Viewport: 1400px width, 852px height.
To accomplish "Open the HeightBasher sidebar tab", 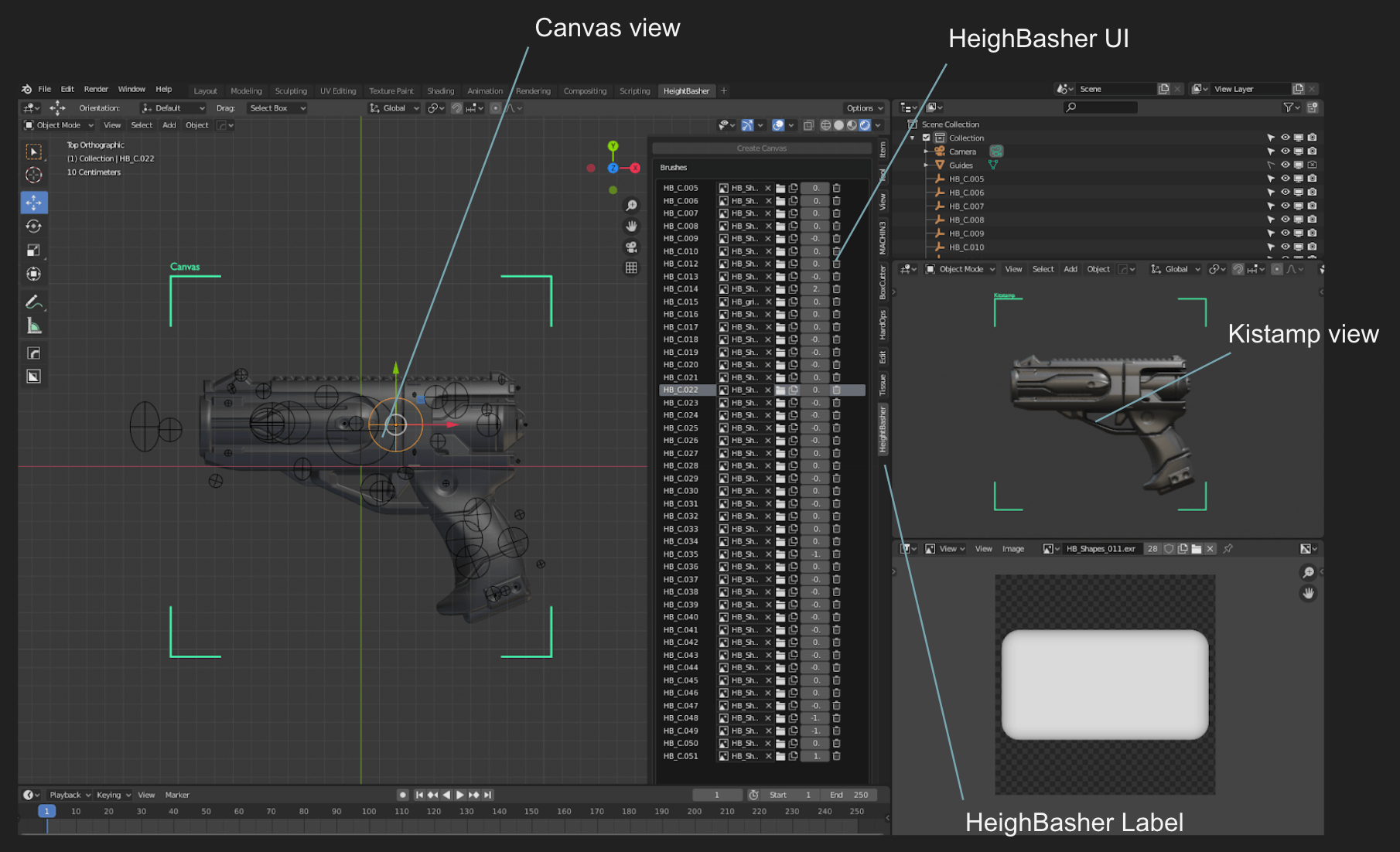I will click(x=883, y=429).
